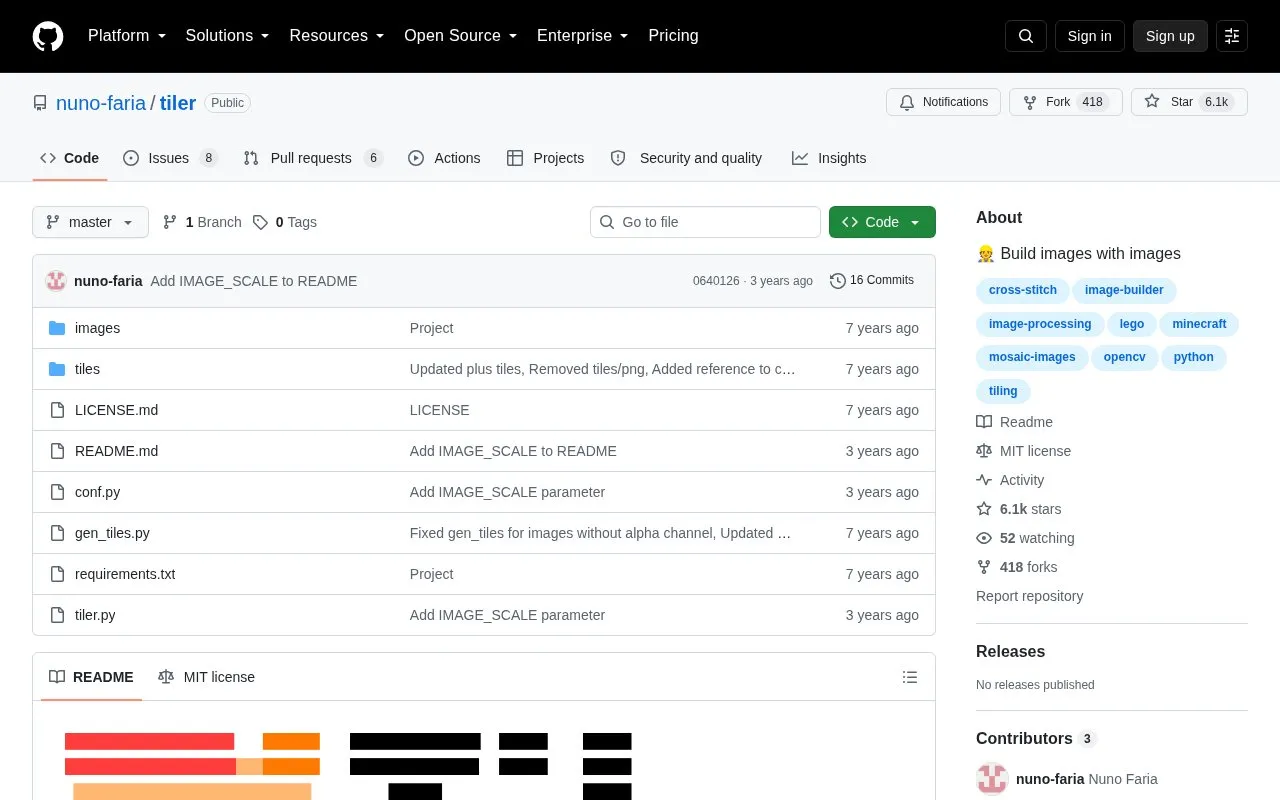Open the opencv topic tag
Viewport: 1280px width, 800px height.
click(x=1125, y=357)
